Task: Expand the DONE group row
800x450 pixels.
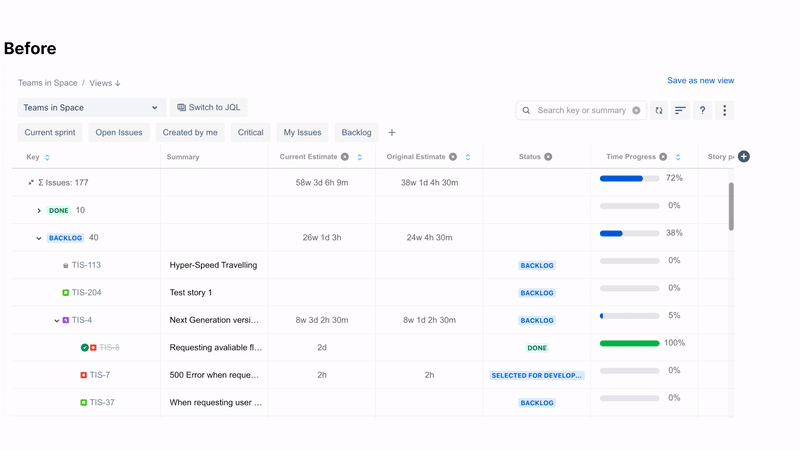Action: [39, 210]
